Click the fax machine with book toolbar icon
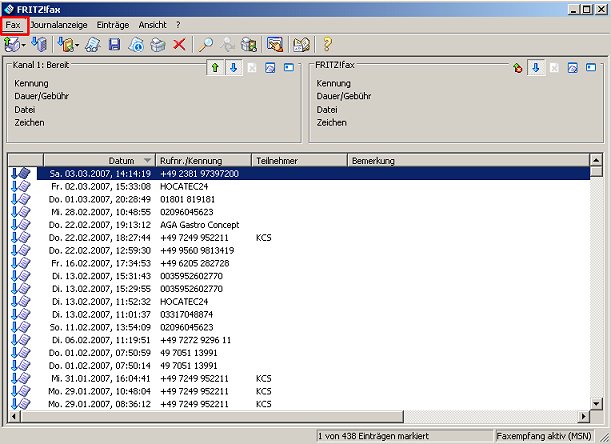This screenshot has width=611, height=444. 249,44
